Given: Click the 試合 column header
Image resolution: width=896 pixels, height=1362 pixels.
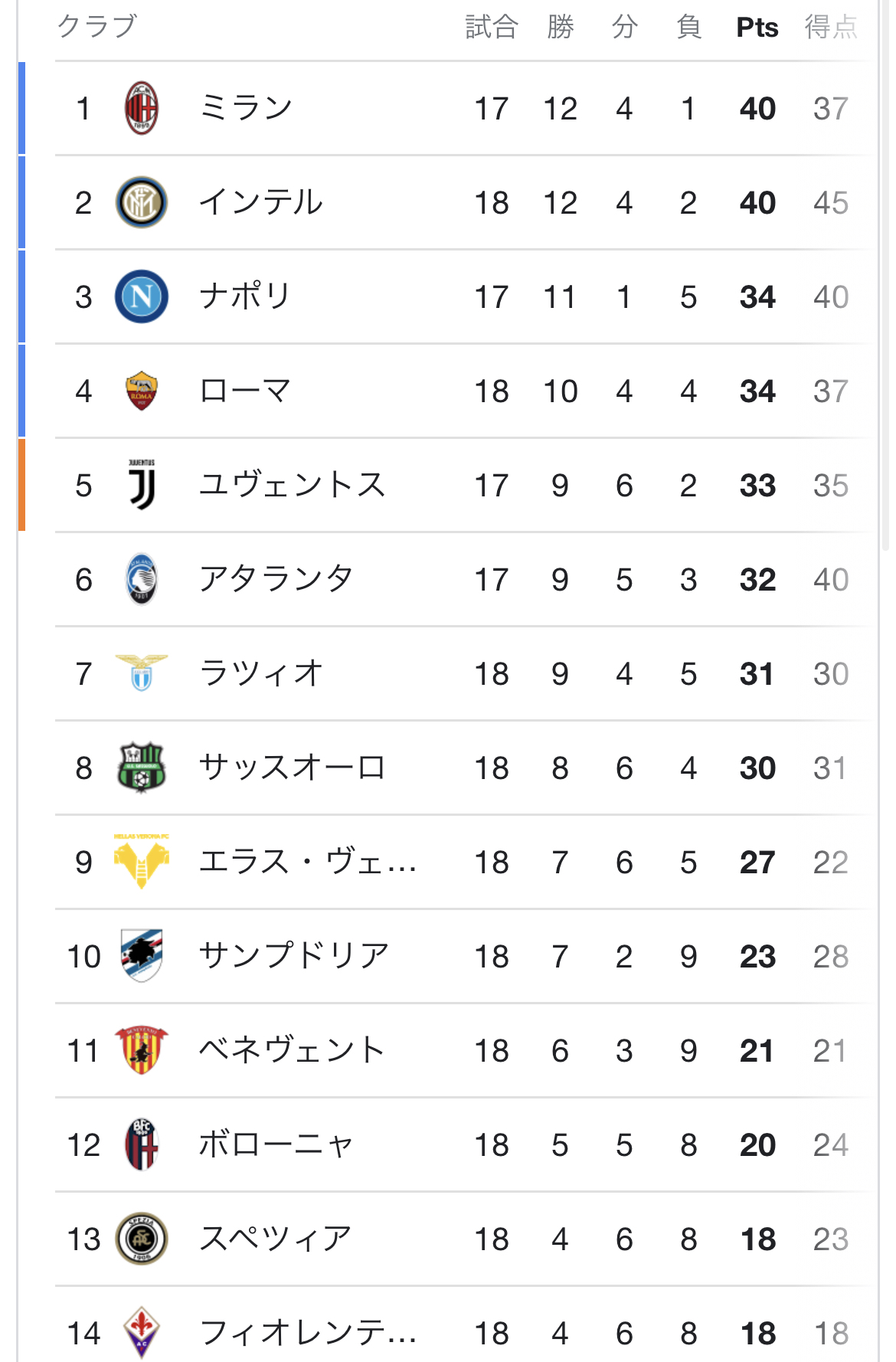Looking at the screenshot, I should coord(492,28).
